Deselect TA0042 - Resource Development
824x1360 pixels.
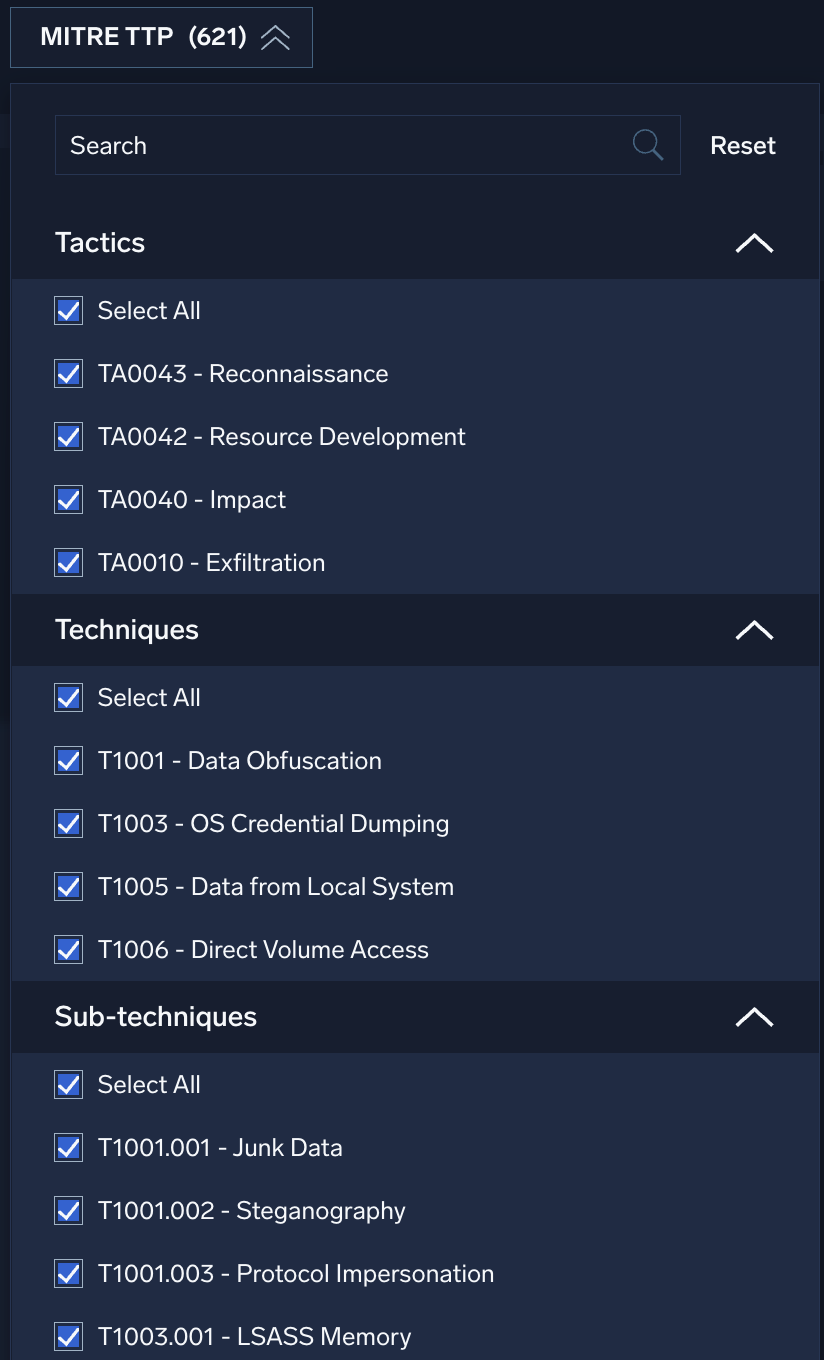(x=69, y=437)
